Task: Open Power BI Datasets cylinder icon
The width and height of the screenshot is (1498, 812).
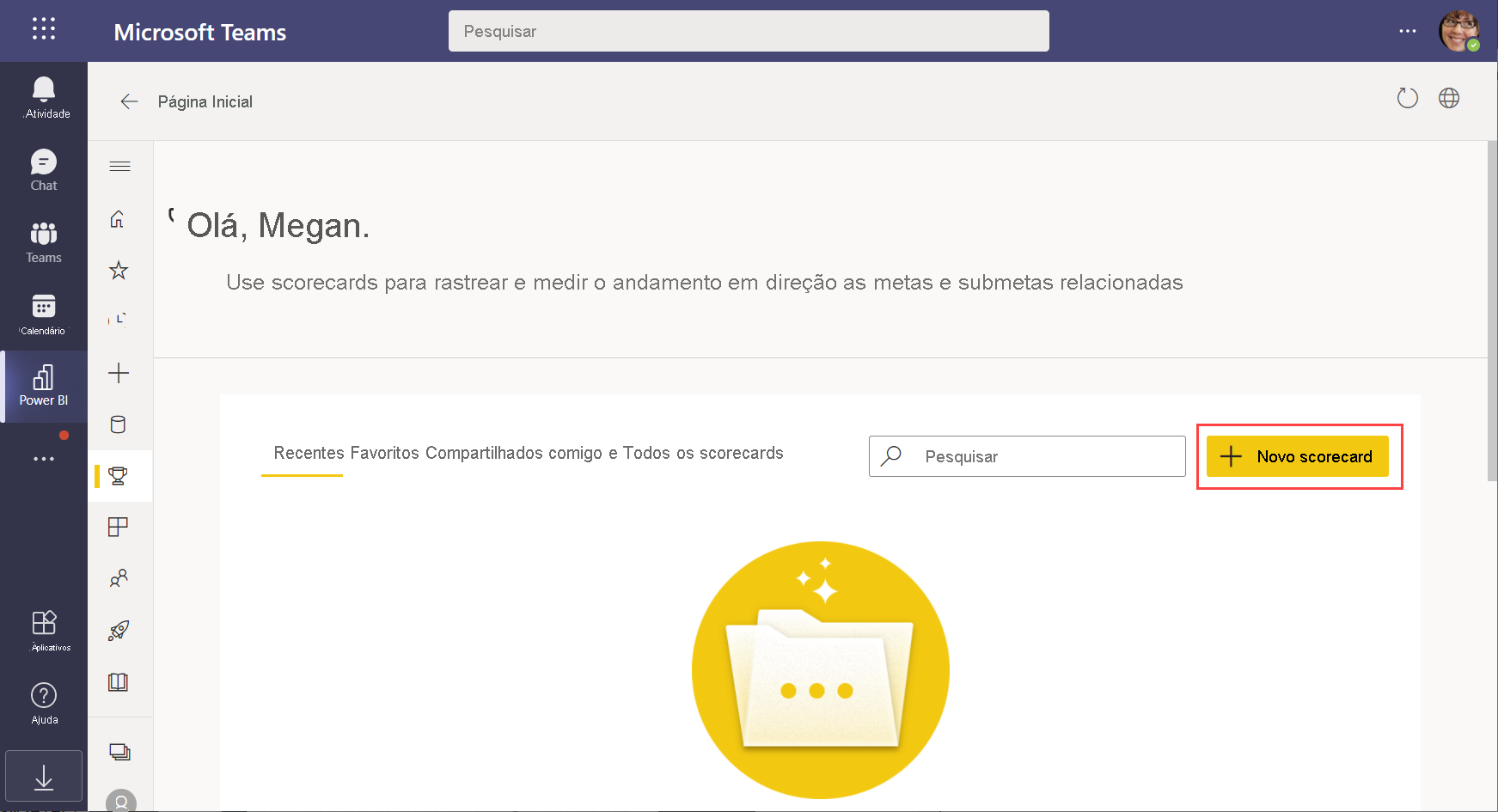Action: 119,424
